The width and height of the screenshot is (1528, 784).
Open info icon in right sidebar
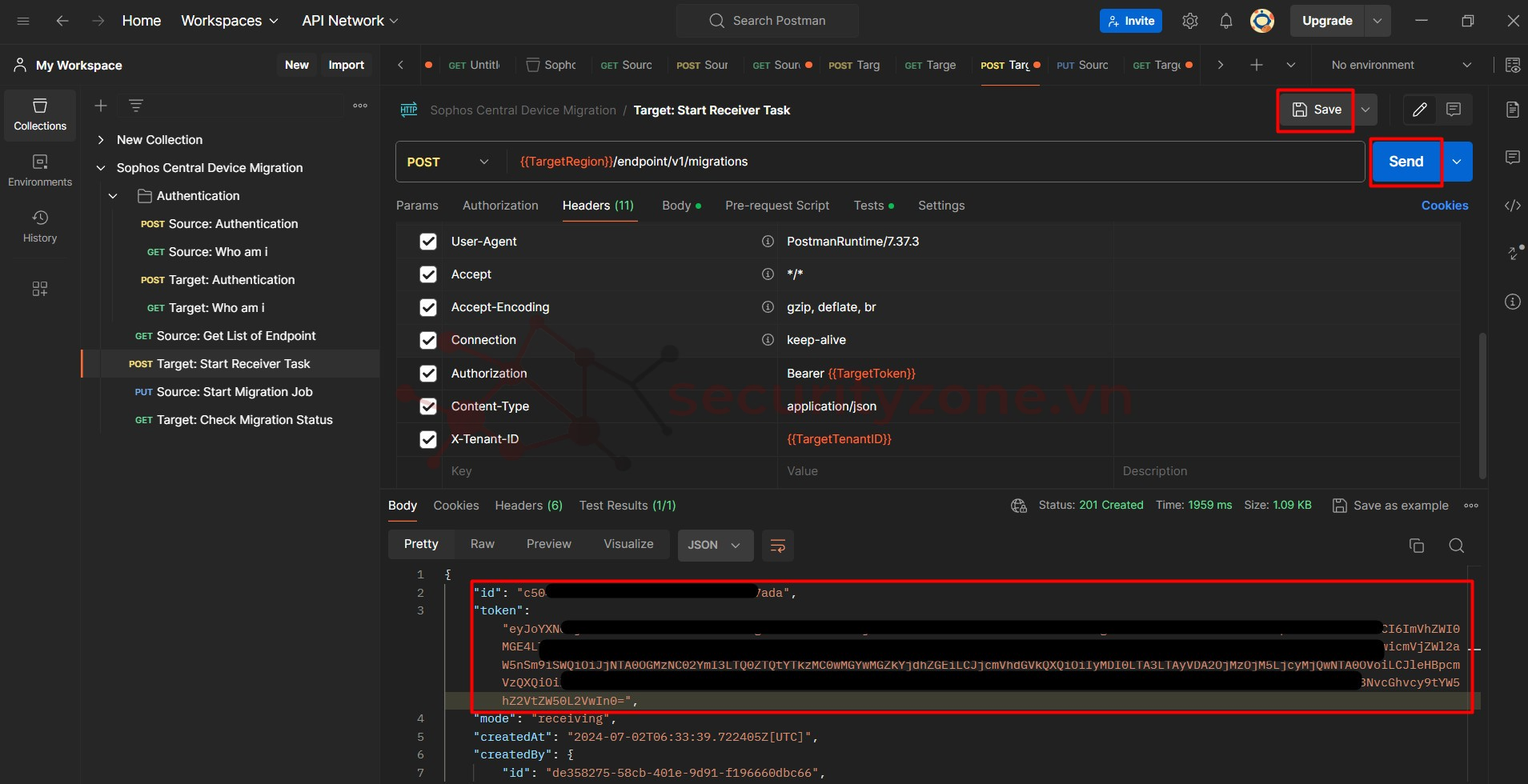[x=1513, y=302]
